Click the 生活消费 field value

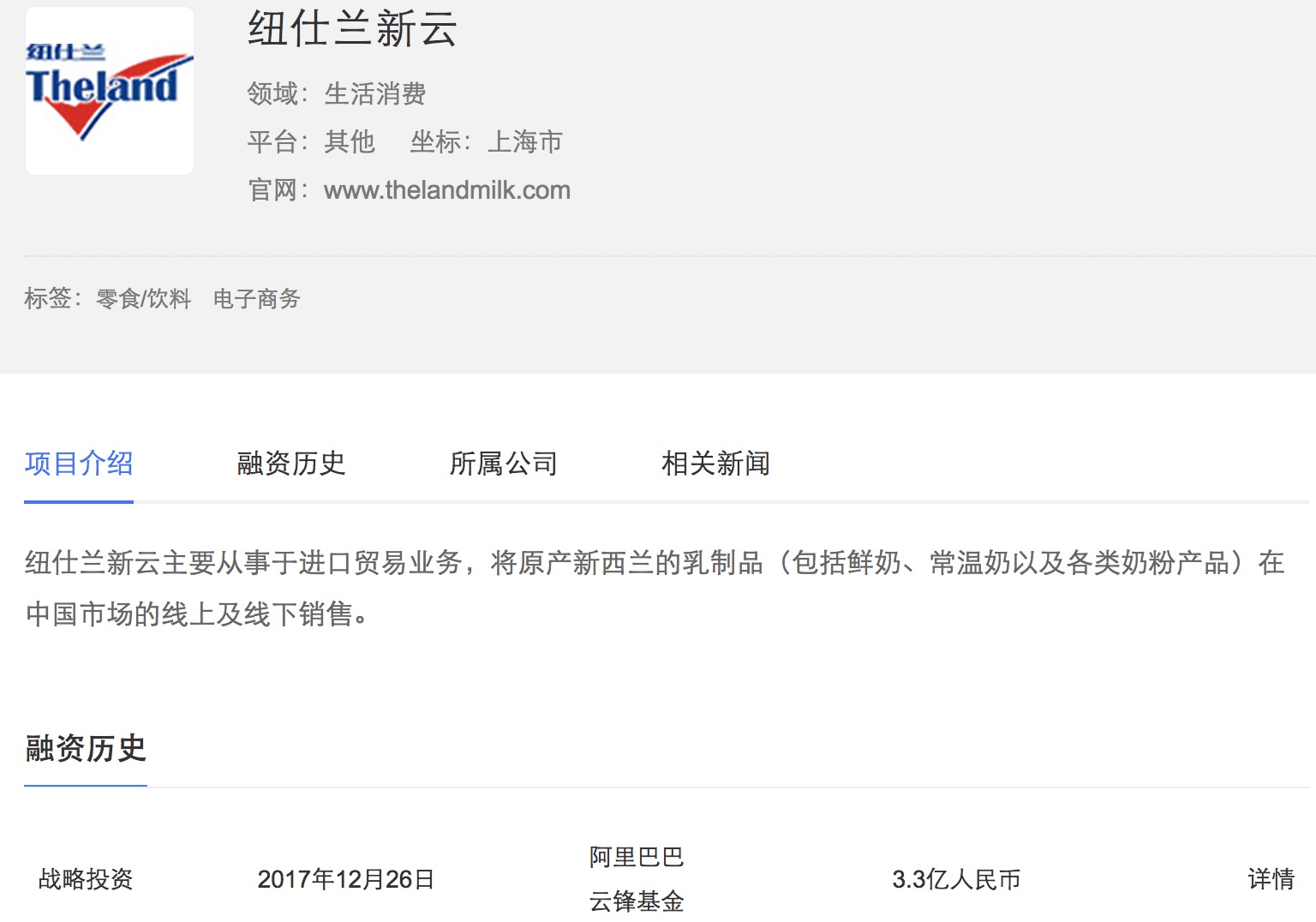[375, 93]
